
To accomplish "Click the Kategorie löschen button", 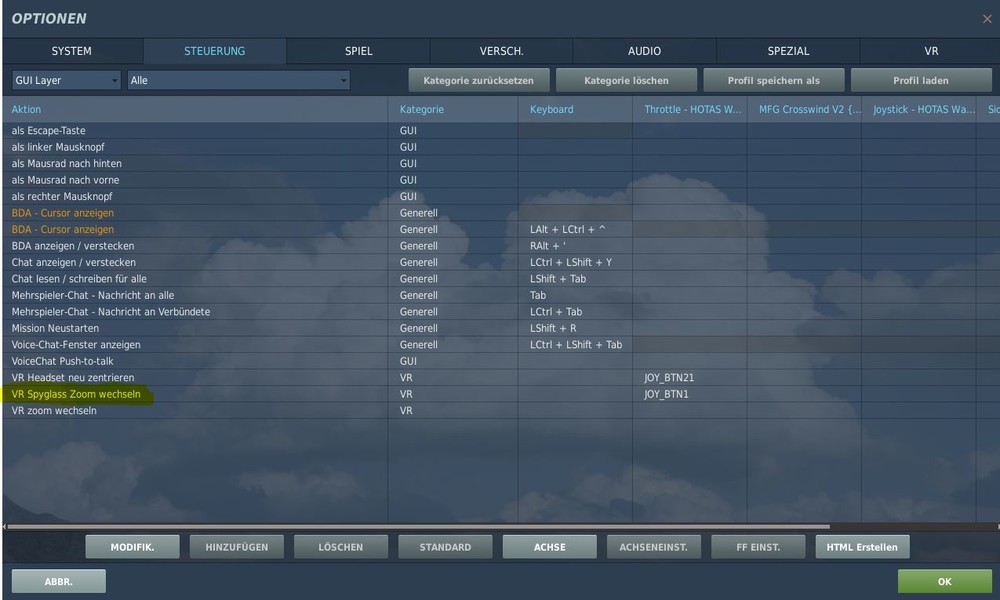I will pyautogui.click(x=626, y=80).
